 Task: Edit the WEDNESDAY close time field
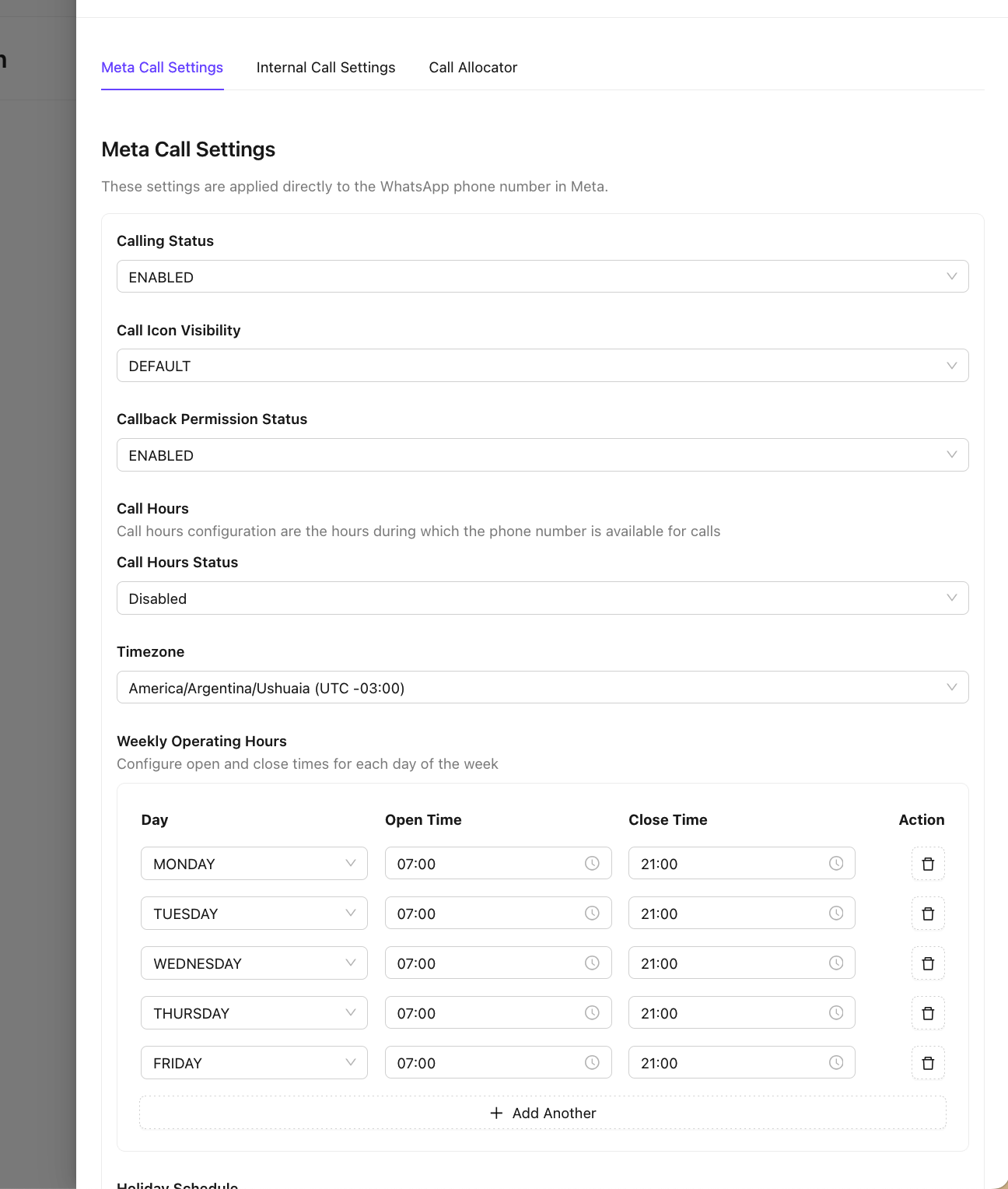pos(742,963)
